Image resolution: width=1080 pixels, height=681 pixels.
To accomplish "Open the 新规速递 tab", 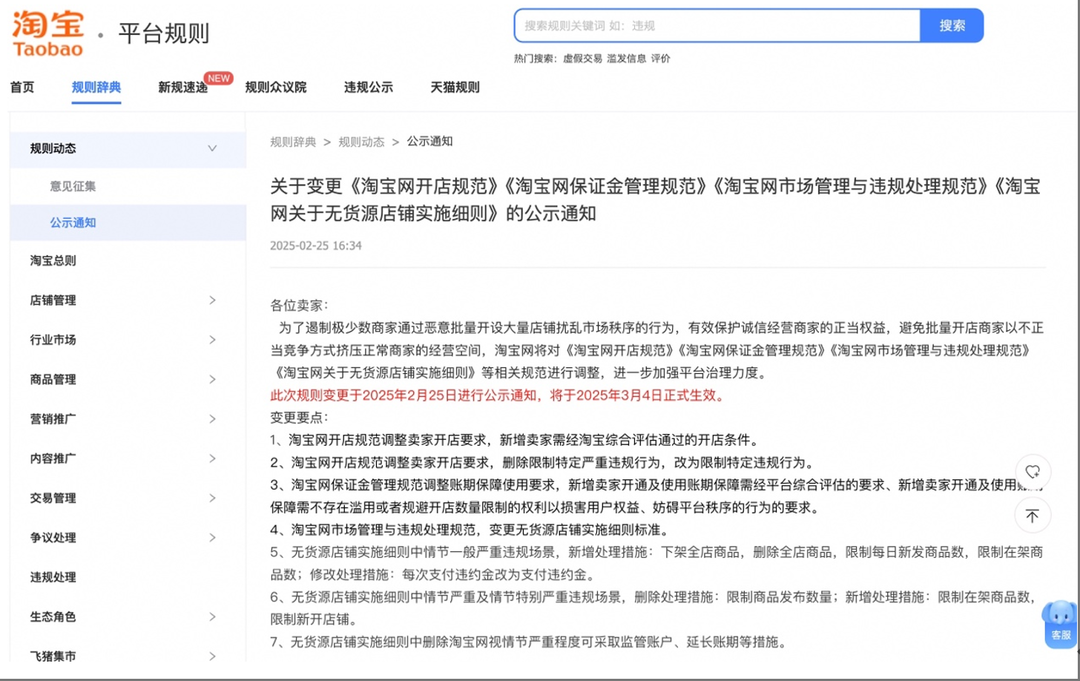I will [x=183, y=87].
